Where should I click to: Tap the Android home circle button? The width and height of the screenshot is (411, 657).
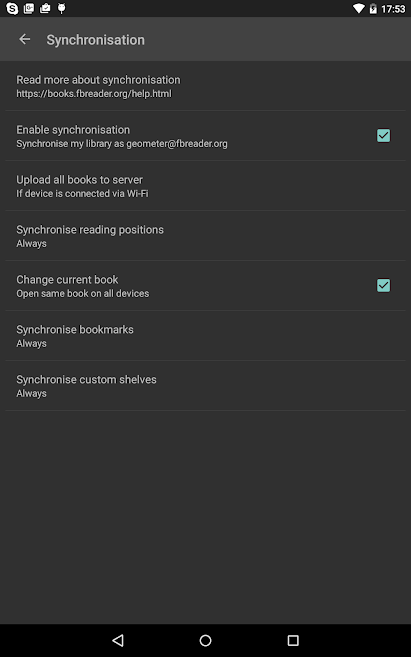click(205, 640)
